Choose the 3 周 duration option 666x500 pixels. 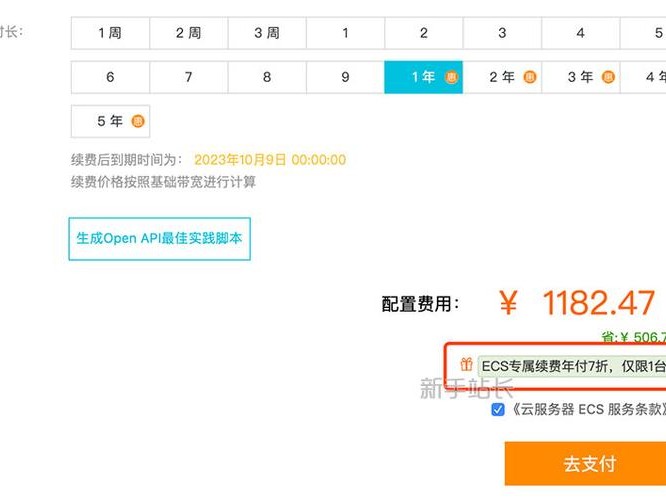(267, 33)
